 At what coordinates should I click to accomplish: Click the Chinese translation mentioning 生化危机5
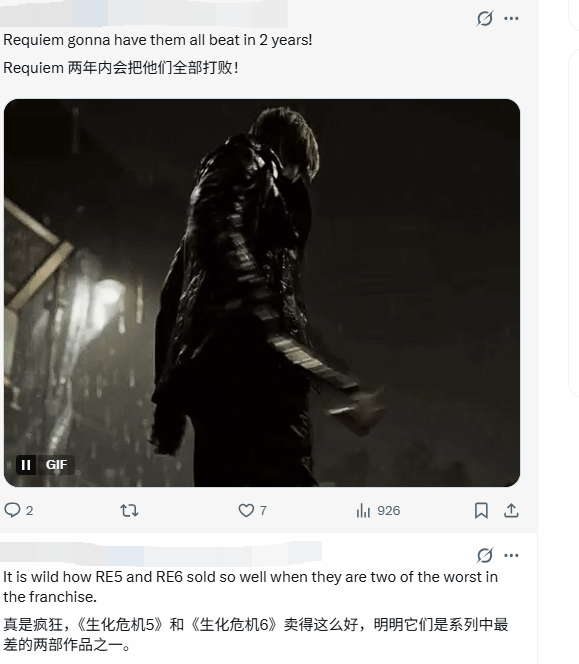tap(255, 634)
